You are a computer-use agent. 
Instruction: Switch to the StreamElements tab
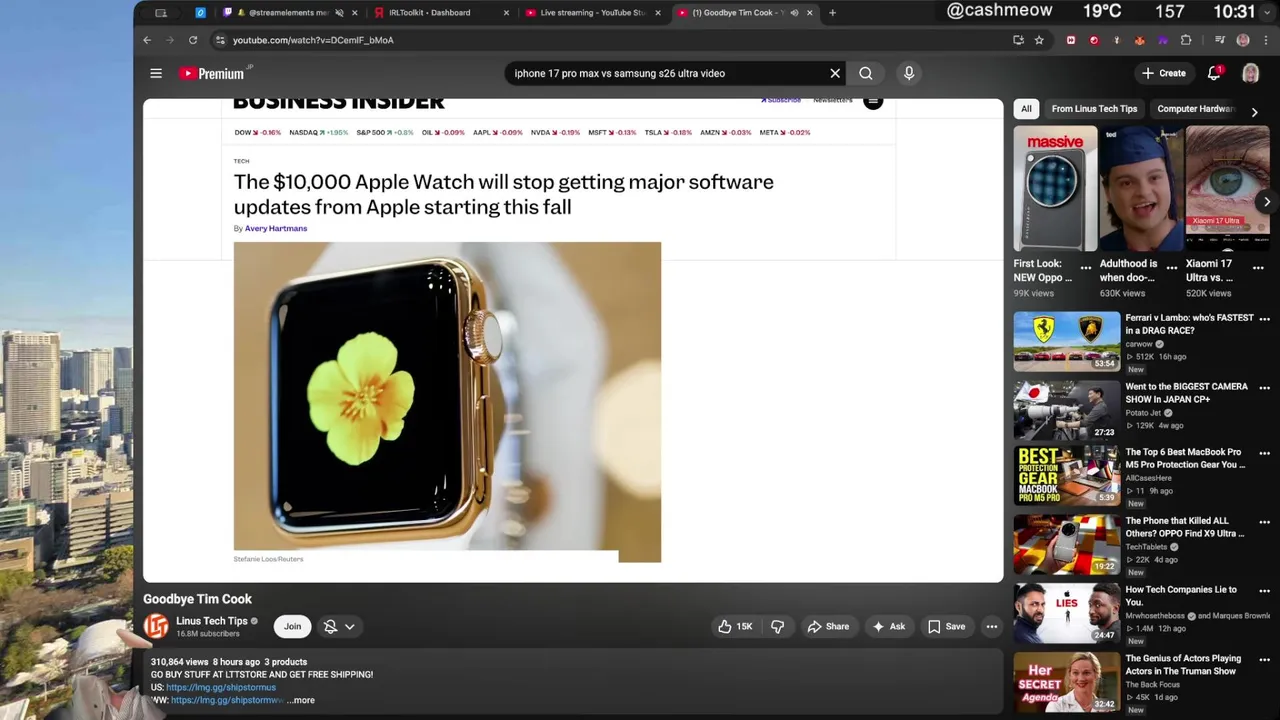[x=288, y=13]
